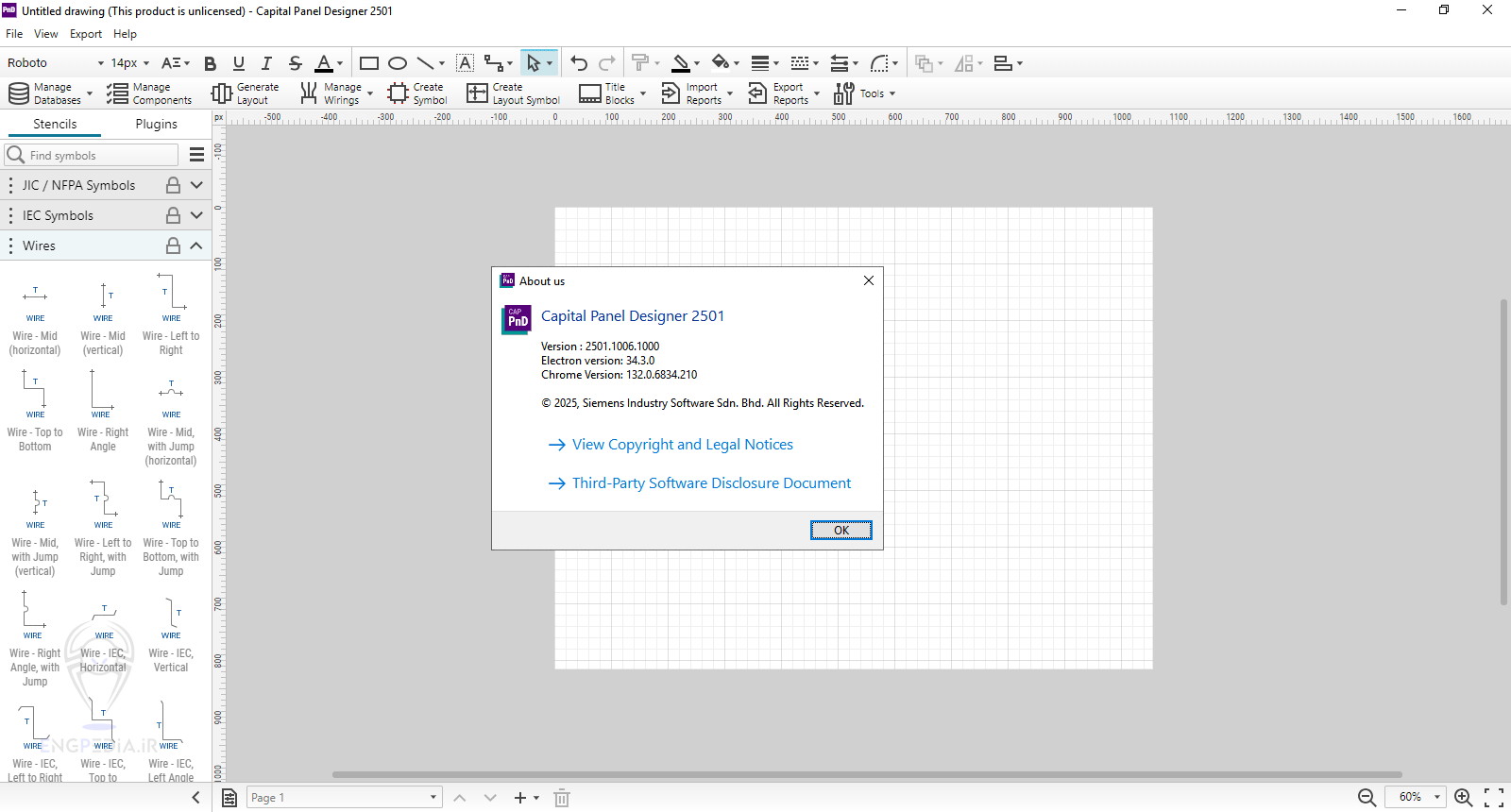Select the Text box tool
The width and height of the screenshot is (1511, 812).
465,63
